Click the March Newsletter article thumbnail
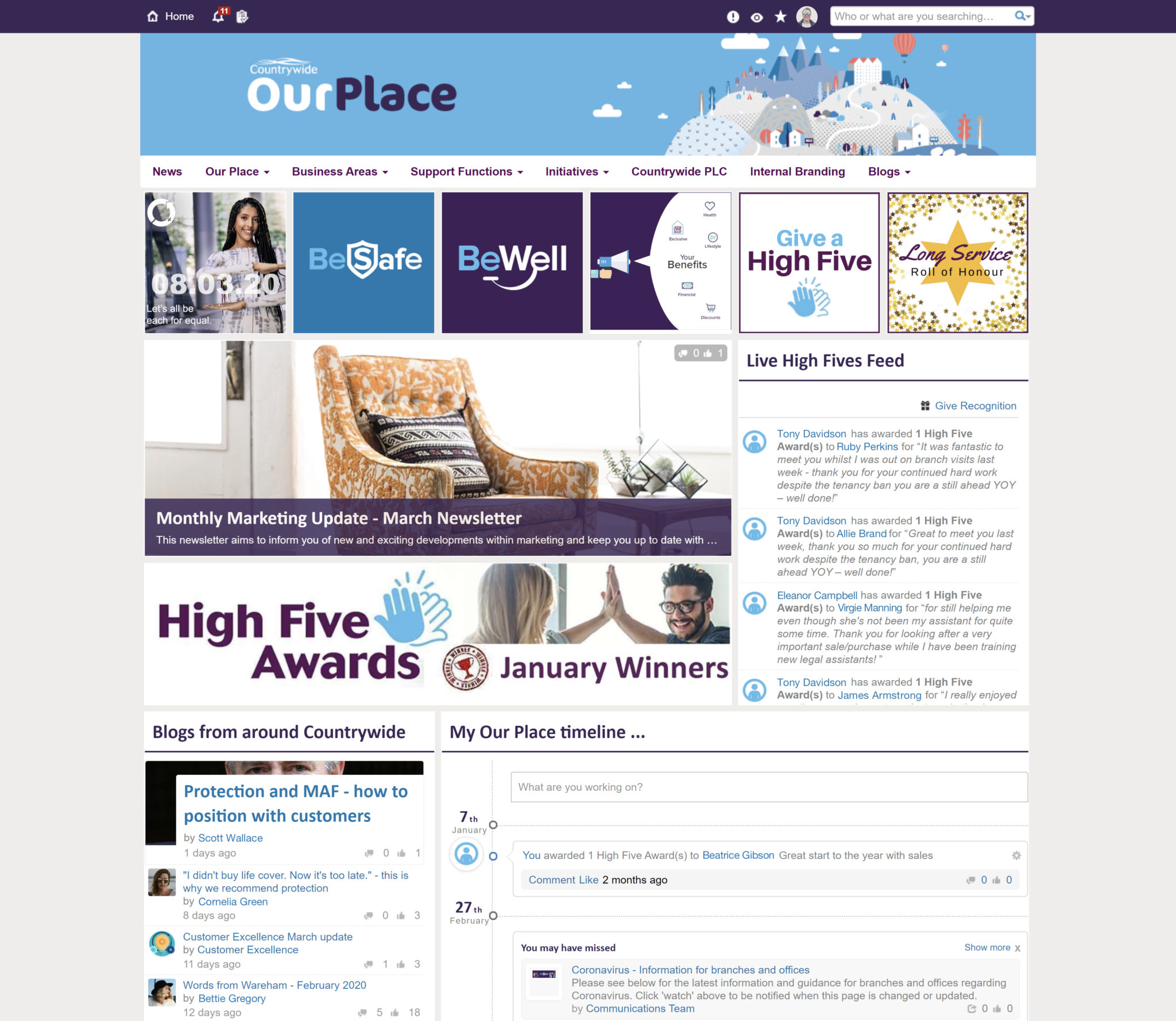The width and height of the screenshot is (1176, 1021). (437, 449)
